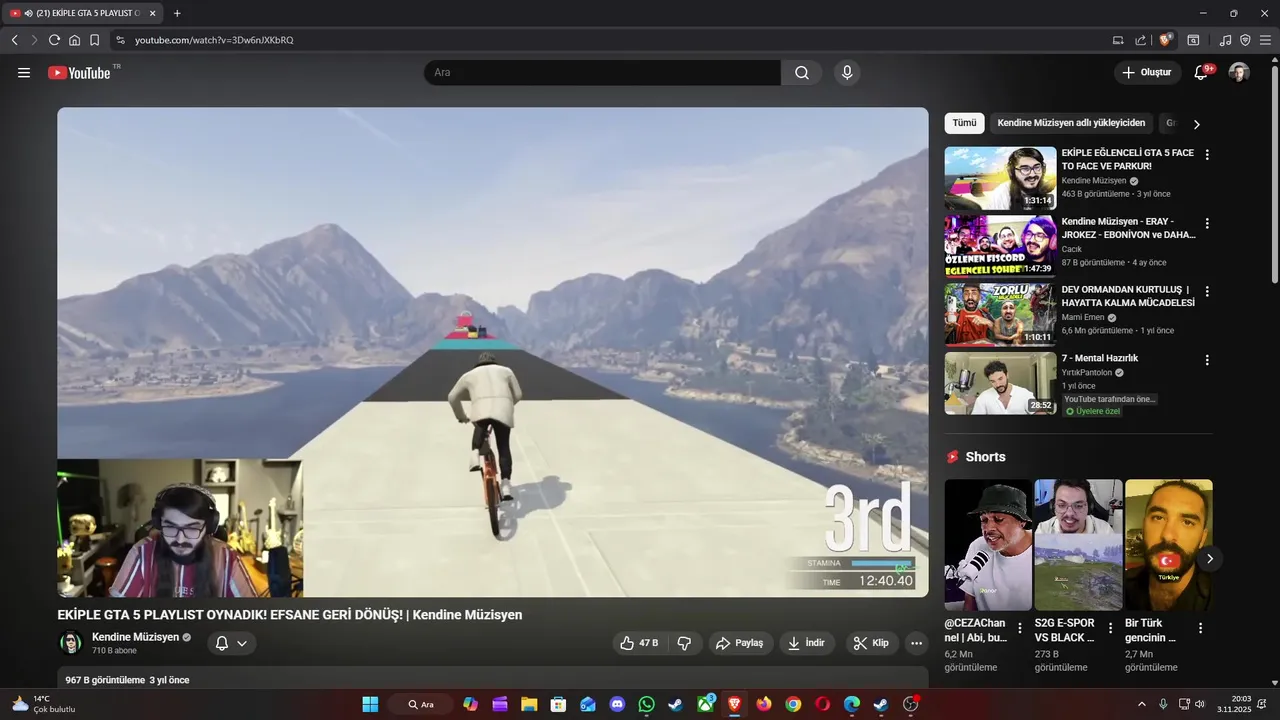Open DEV ORMANDAN KURTULUŞ video title

(1128, 296)
